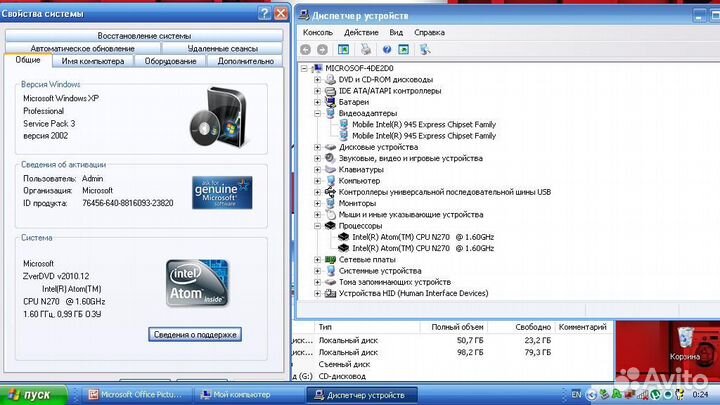Click the console tree view toolbar icon
The height and width of the screenshot is (405, 720).
pyautogui.click(x=343, y=50)
